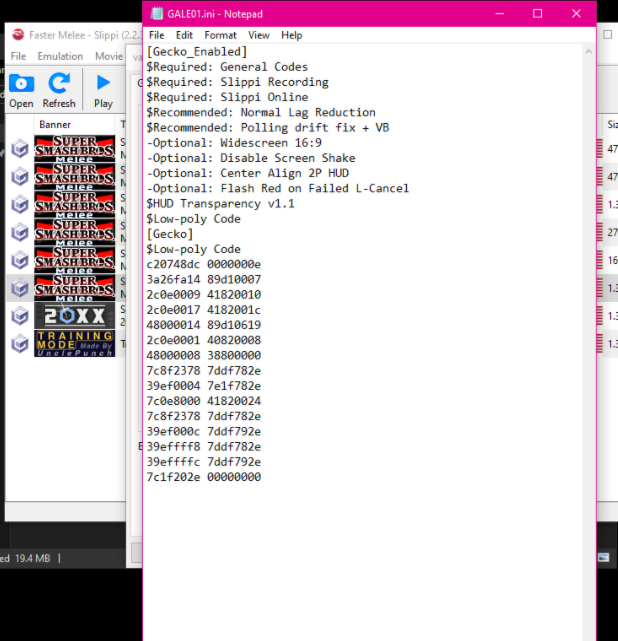Viewport: 618px width, 641px height.
Task: Click the small image icon at bottom right
Action: pos(604,557)
